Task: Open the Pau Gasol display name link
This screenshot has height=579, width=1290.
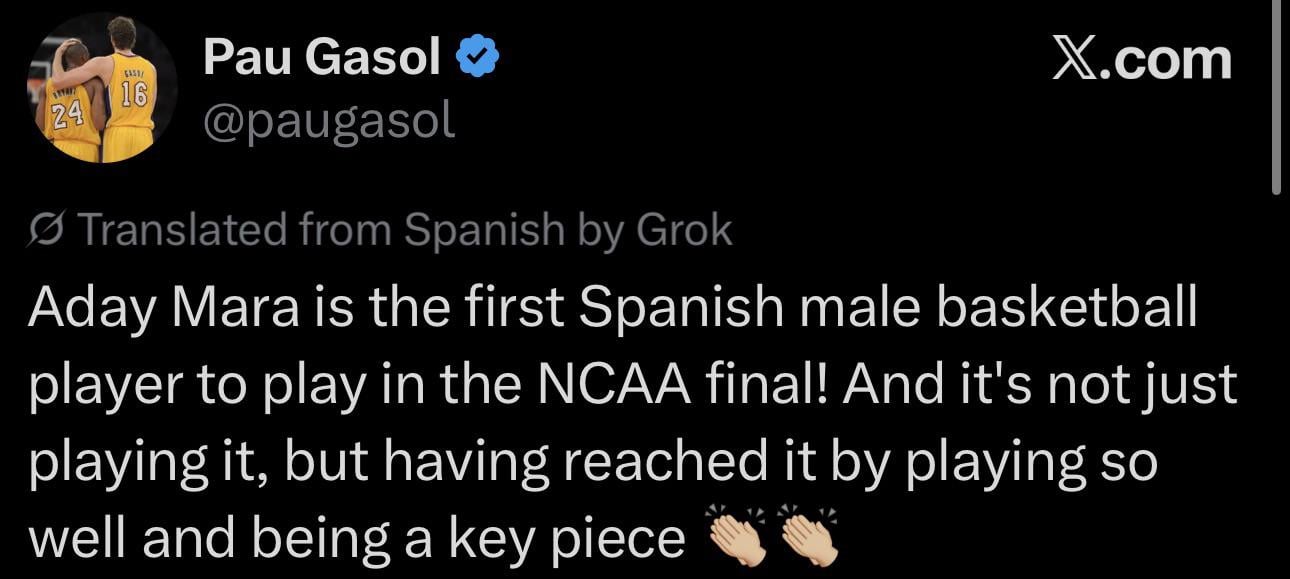Action: point(321,62)
